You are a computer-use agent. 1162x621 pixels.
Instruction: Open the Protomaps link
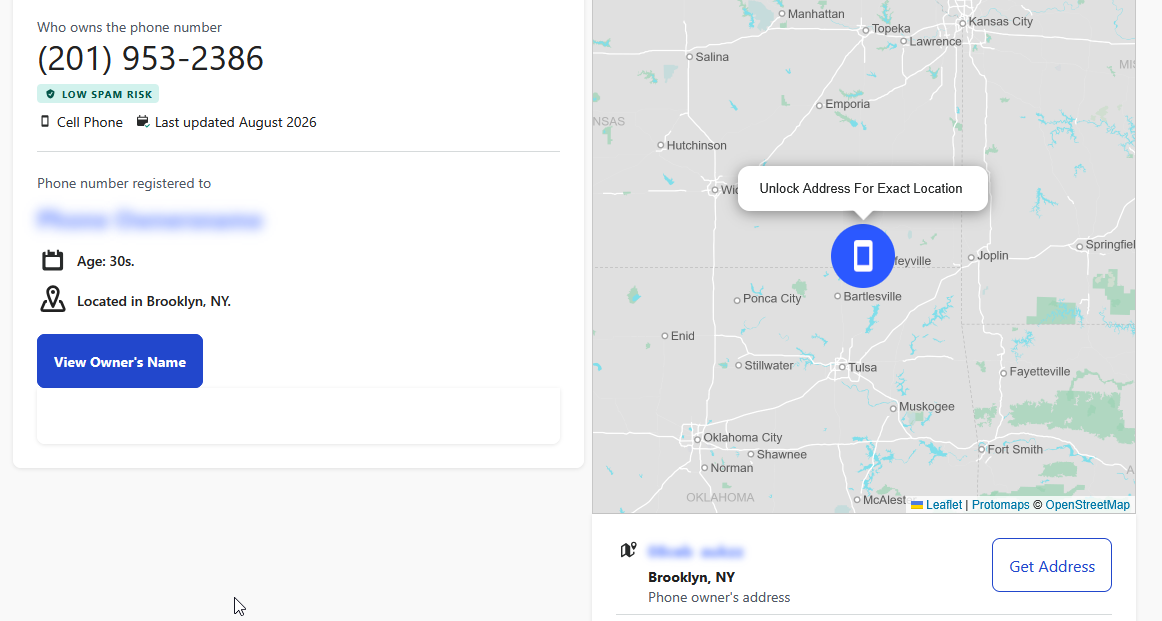[x=1000, y=505]
